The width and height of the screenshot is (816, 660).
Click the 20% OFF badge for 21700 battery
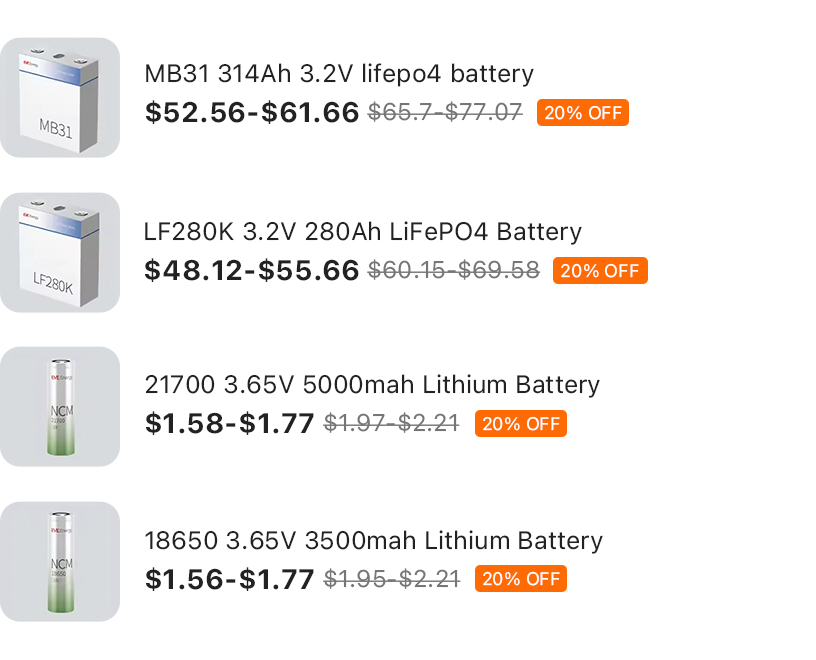tap(520, 424)
